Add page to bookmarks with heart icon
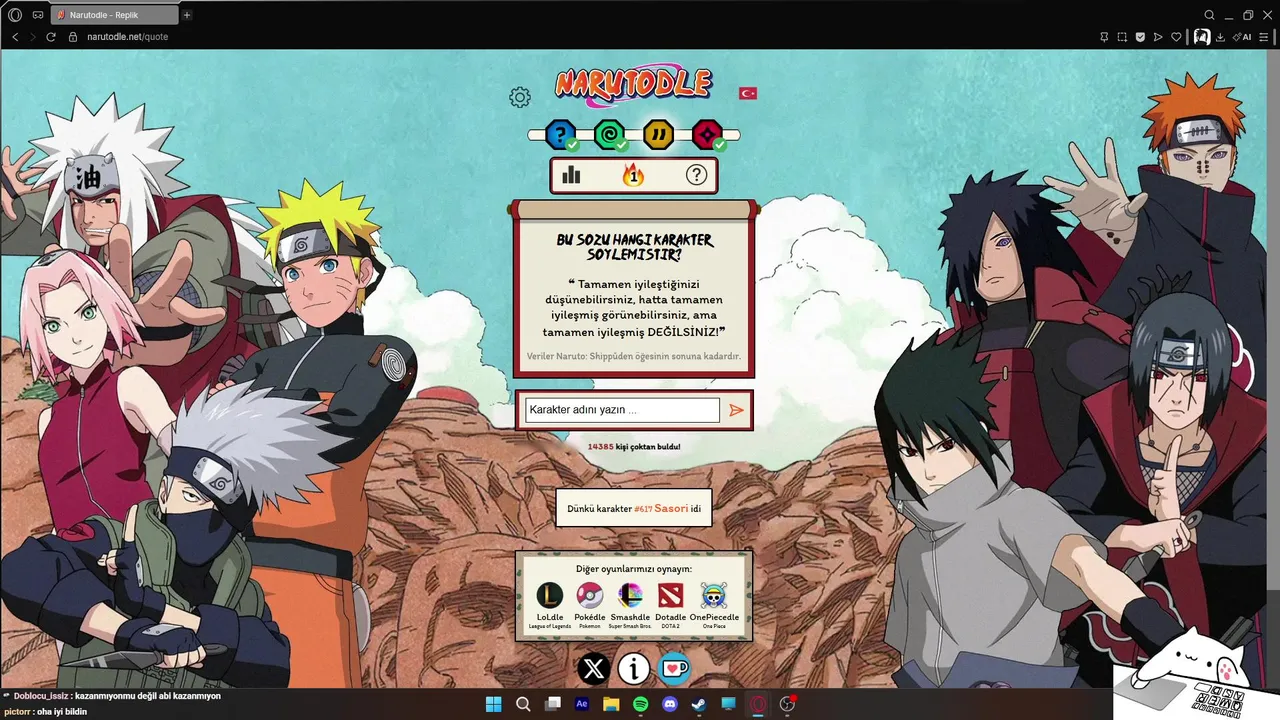 (1176, 37)
